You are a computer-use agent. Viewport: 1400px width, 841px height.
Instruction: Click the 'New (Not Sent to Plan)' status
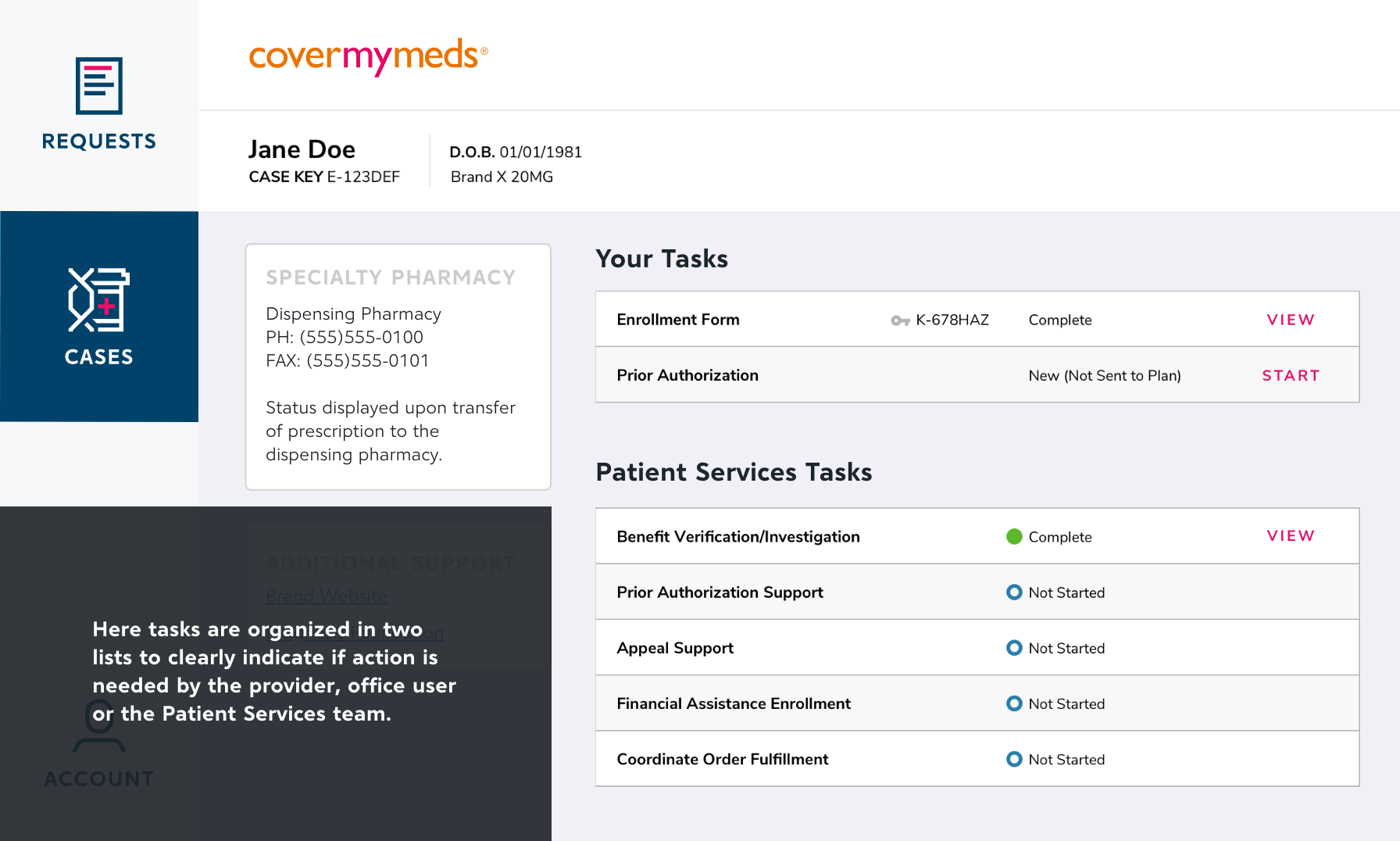[x=1105, y=375]
